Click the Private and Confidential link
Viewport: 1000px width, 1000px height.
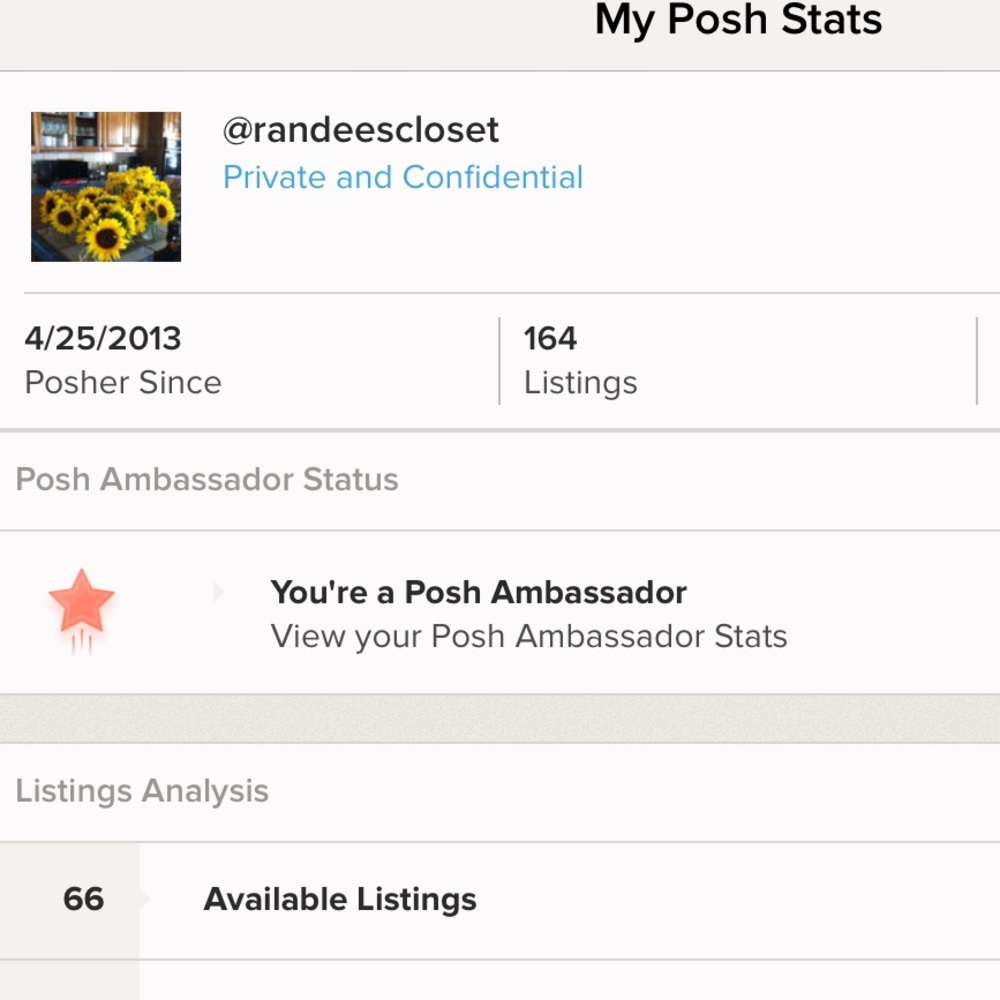coord(404,177)
